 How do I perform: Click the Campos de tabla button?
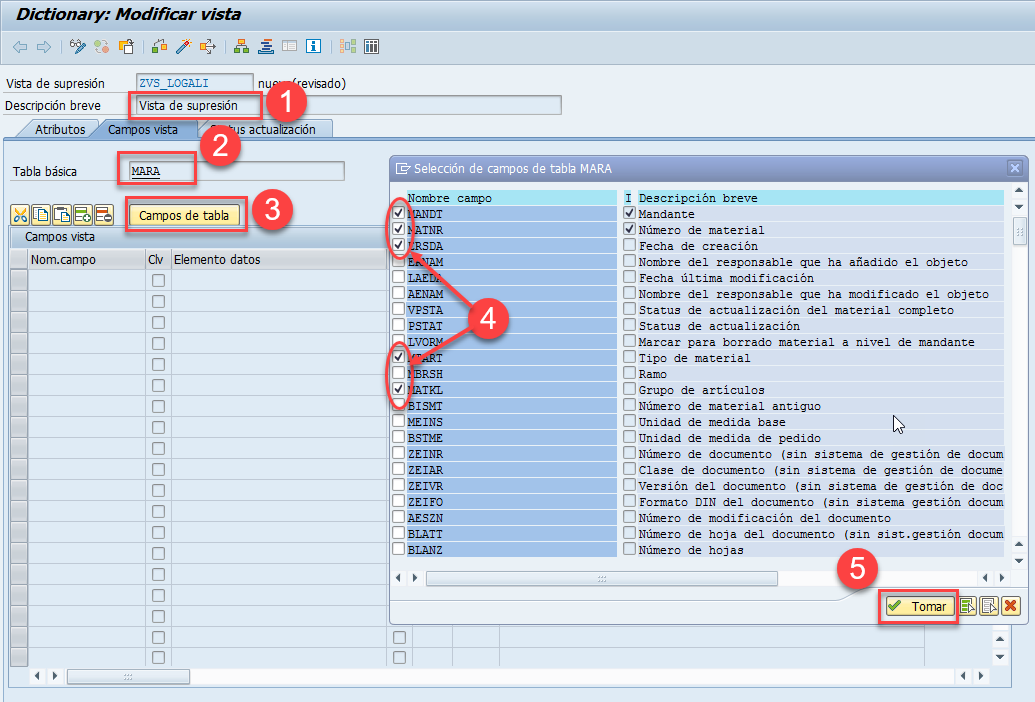click(x=184, y=215)
